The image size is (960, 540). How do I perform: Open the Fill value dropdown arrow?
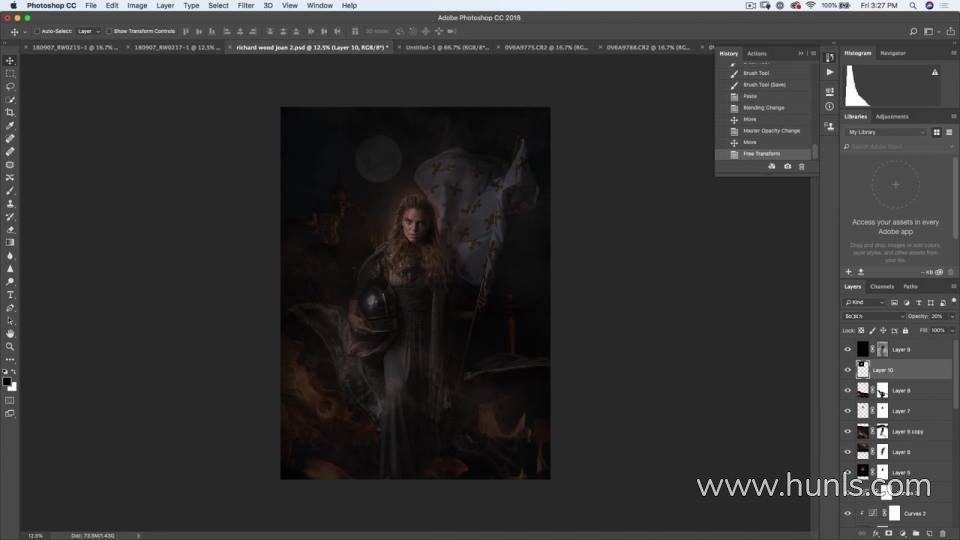click(951, 331)
